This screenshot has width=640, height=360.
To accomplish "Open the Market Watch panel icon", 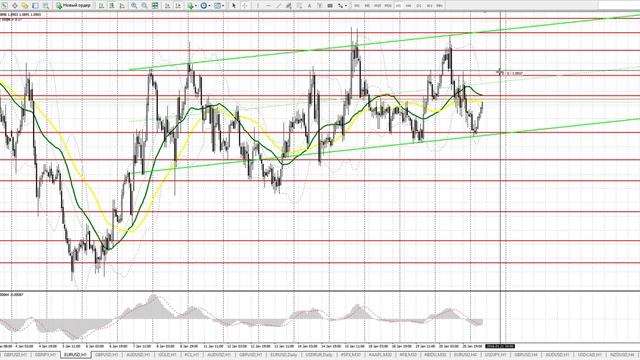I will tap(4, 5).
